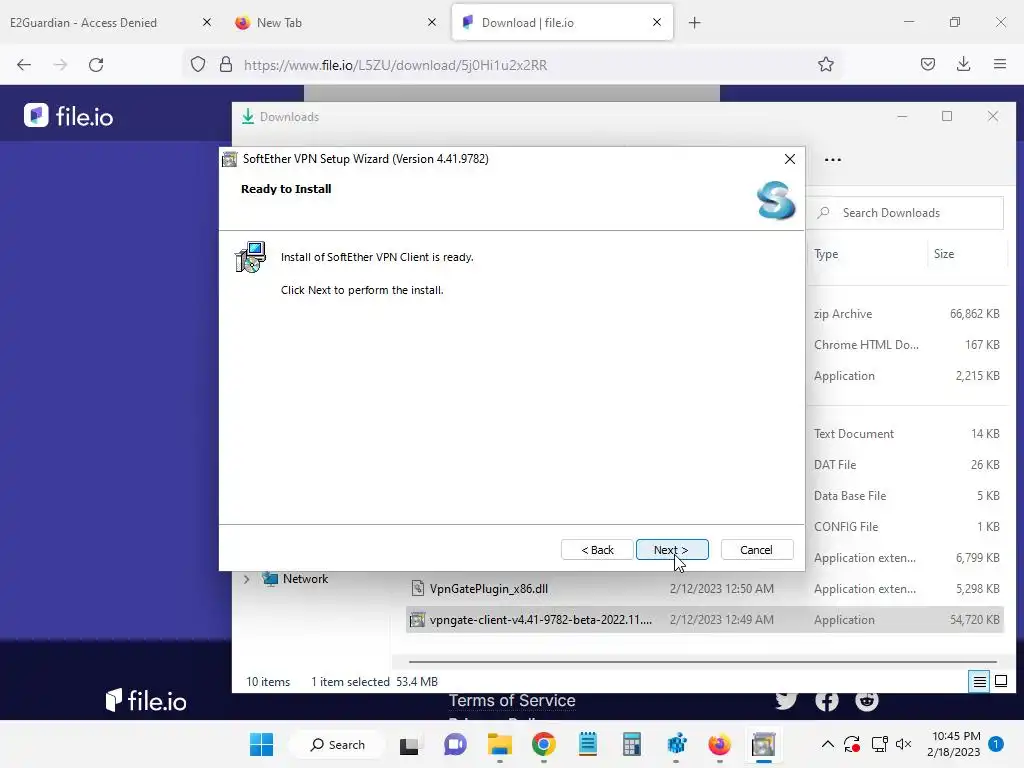Reload the current page
This screenshot has height=768, width=1024.
point(96,65)
